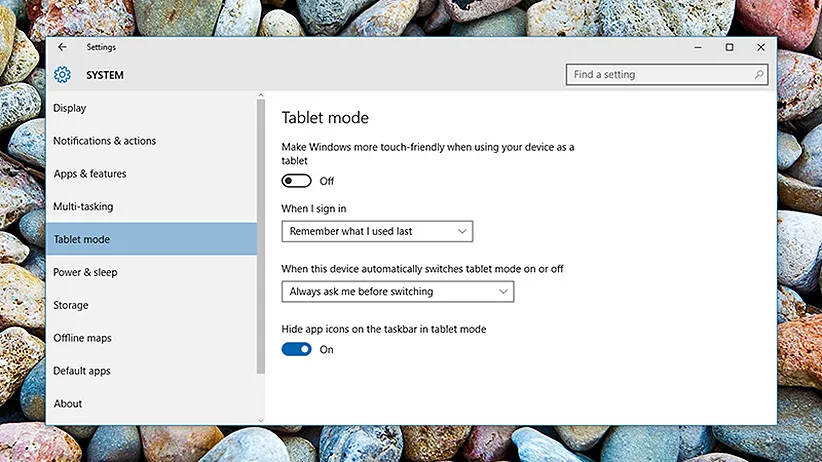822x462 pixels.
Task: Turn on the tablet mode switch
Action: tap(297, 181)
